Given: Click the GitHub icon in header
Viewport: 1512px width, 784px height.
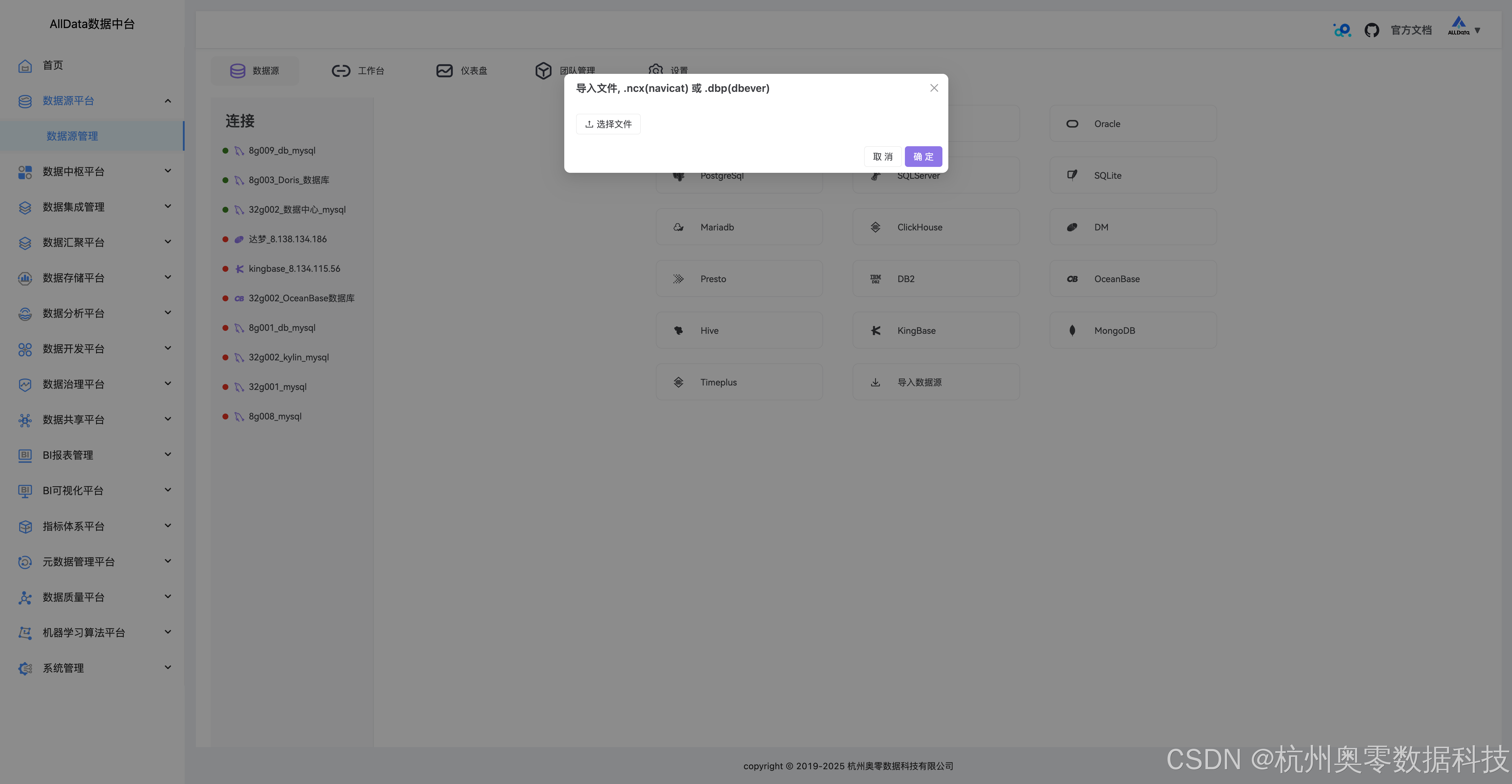Looking at the screenshot, I should 1371,30.
